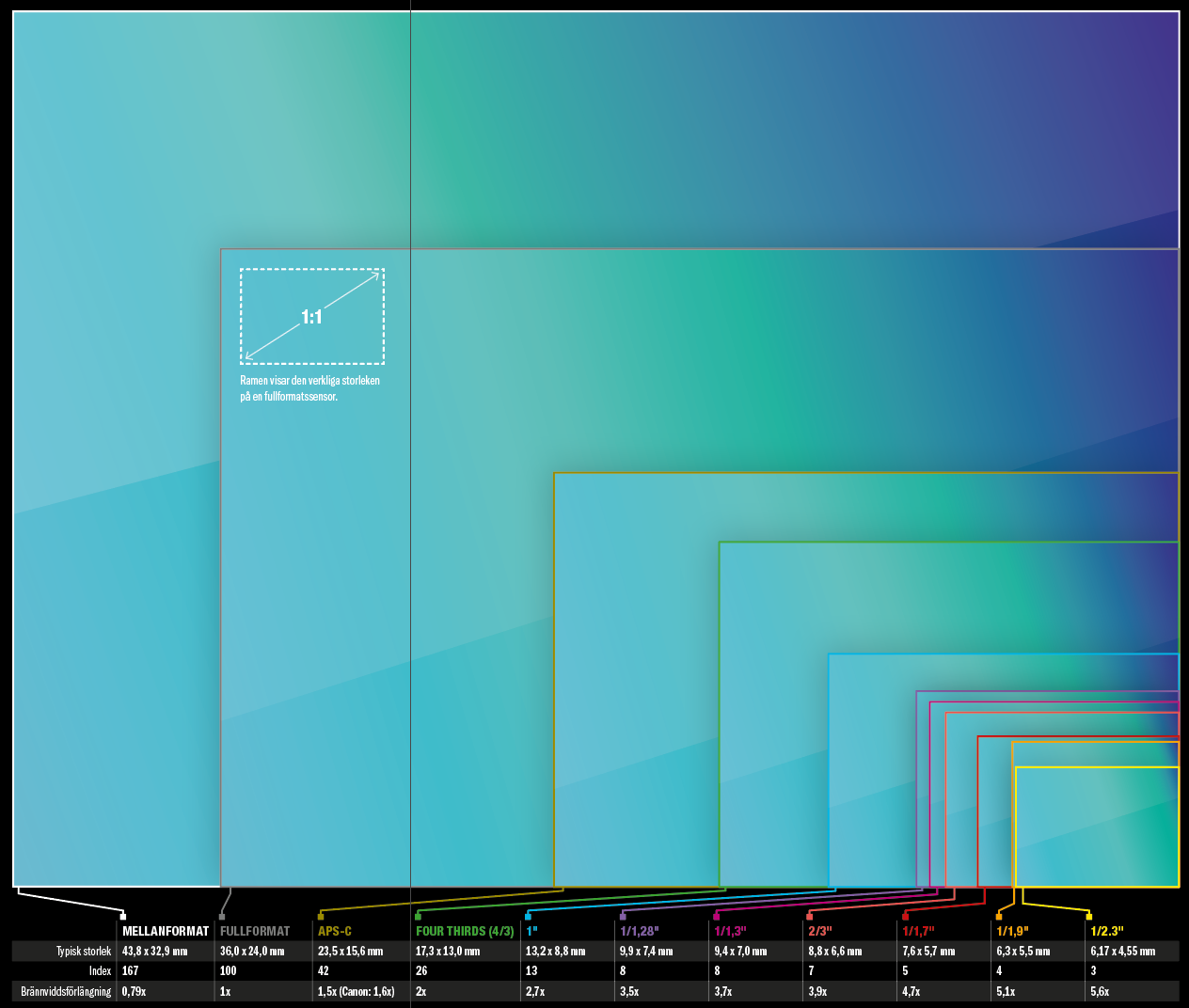1189x1008 pixels.
Task: Click the caption text starting Ramen visar
Action: (309, 388)
